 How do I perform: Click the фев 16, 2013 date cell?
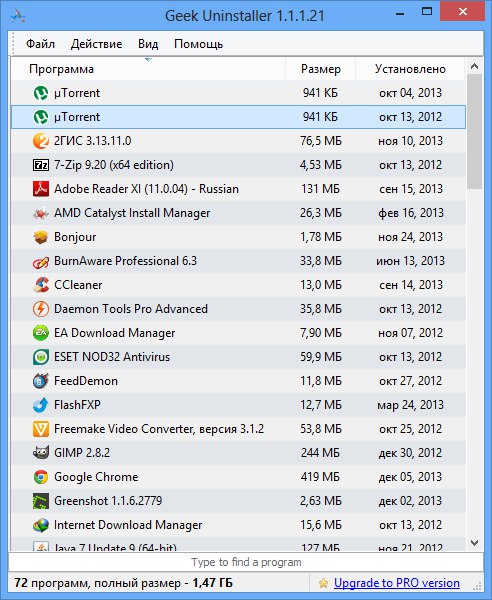pyautogui.click(x=410, y=213)
